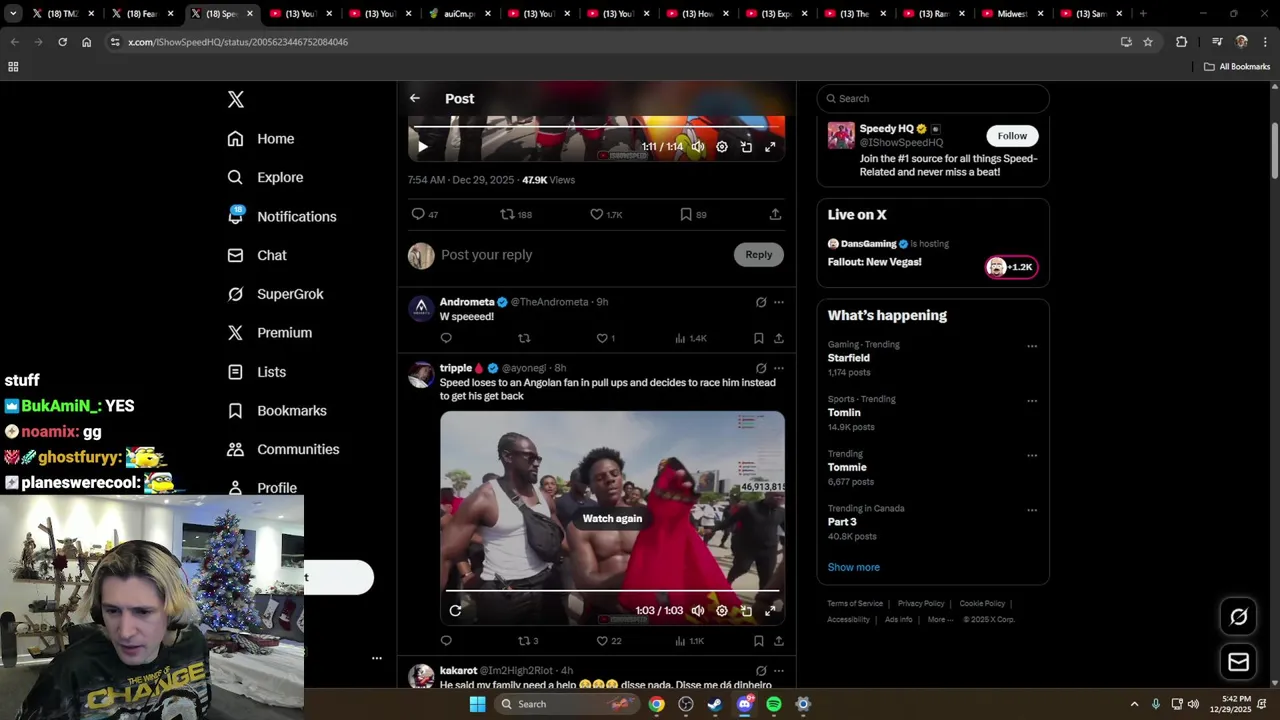Open more options on tripple's reply
The height and width of the screenshot is (720, 1280).
point(779,368)
